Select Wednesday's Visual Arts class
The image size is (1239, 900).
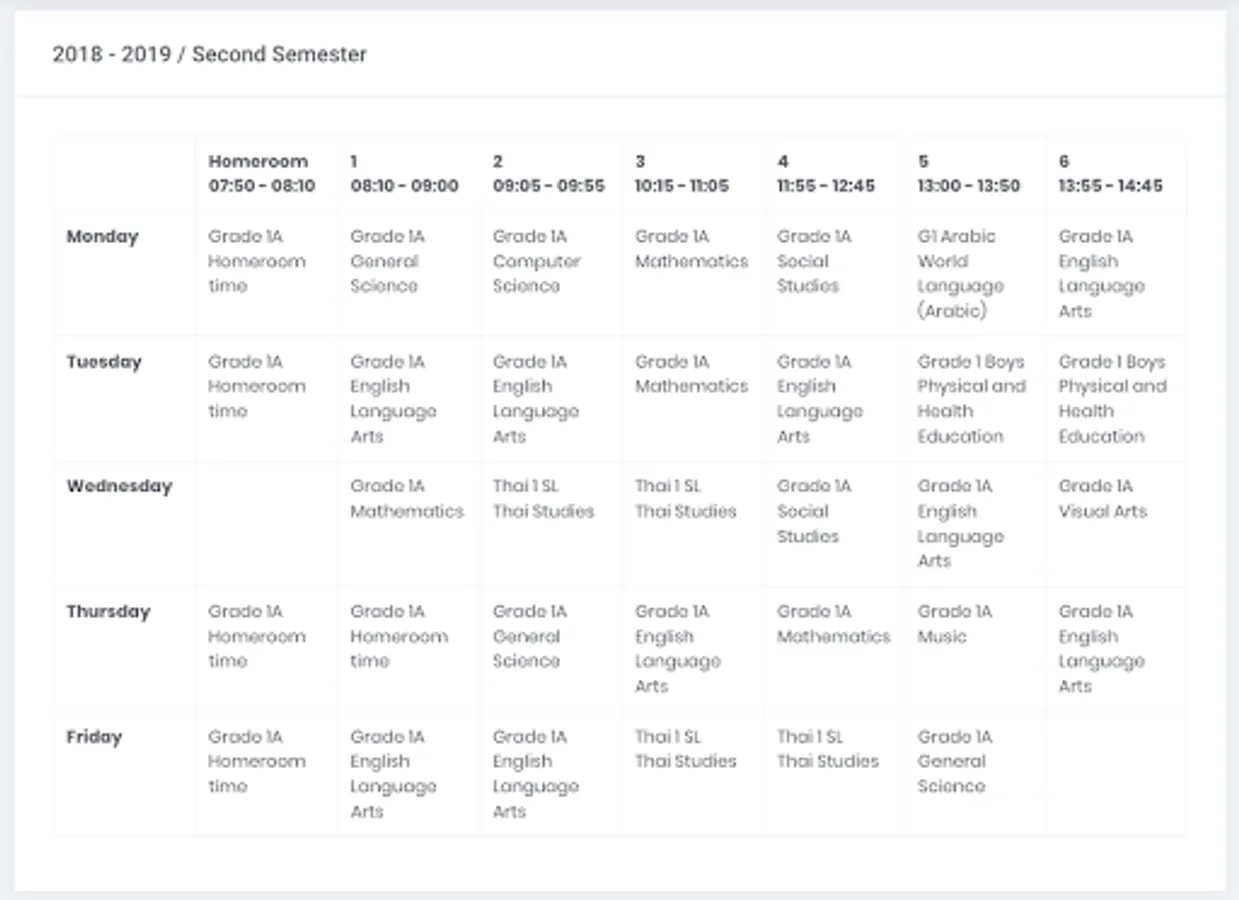tap(1102, 499)
